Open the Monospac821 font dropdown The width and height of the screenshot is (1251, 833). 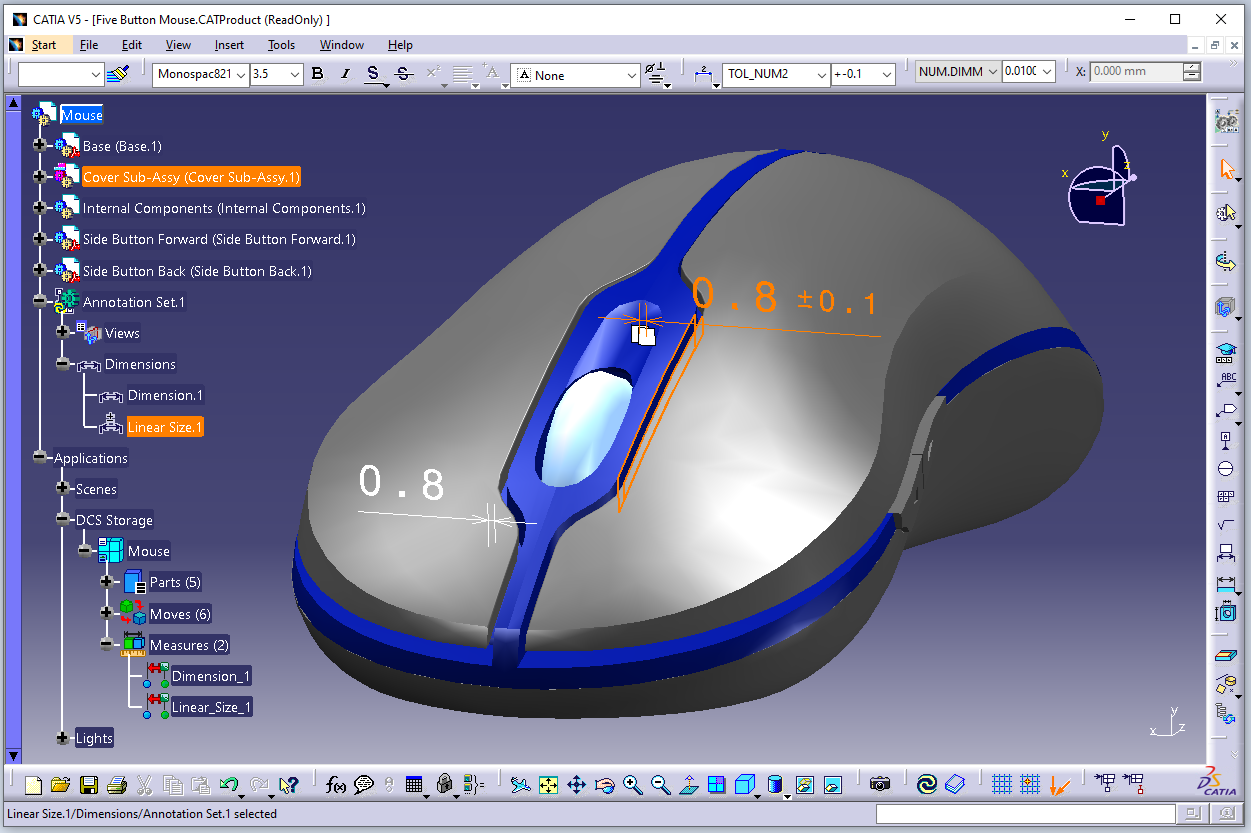click(x=243, y=74)
